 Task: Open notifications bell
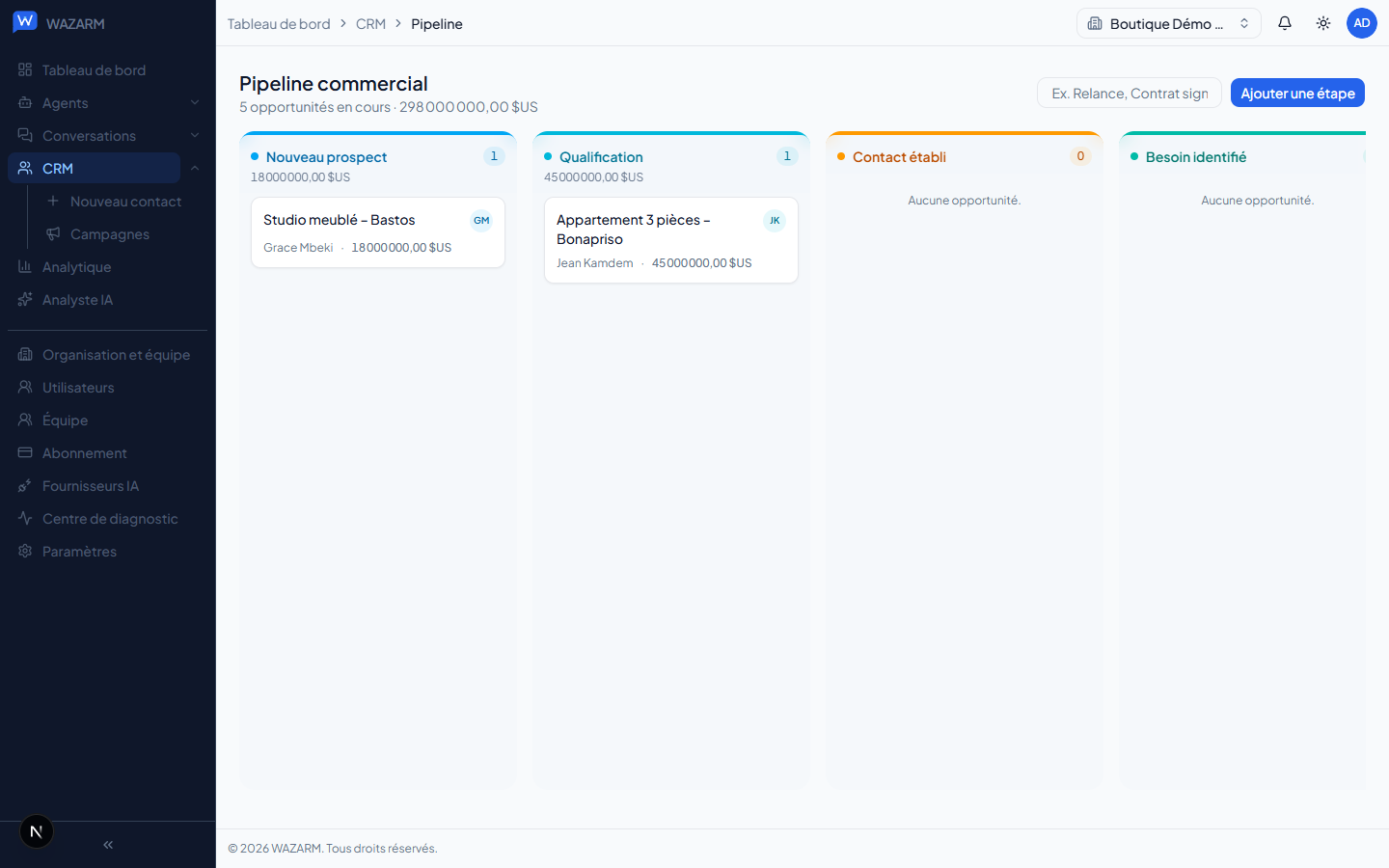coord(1285,23)
